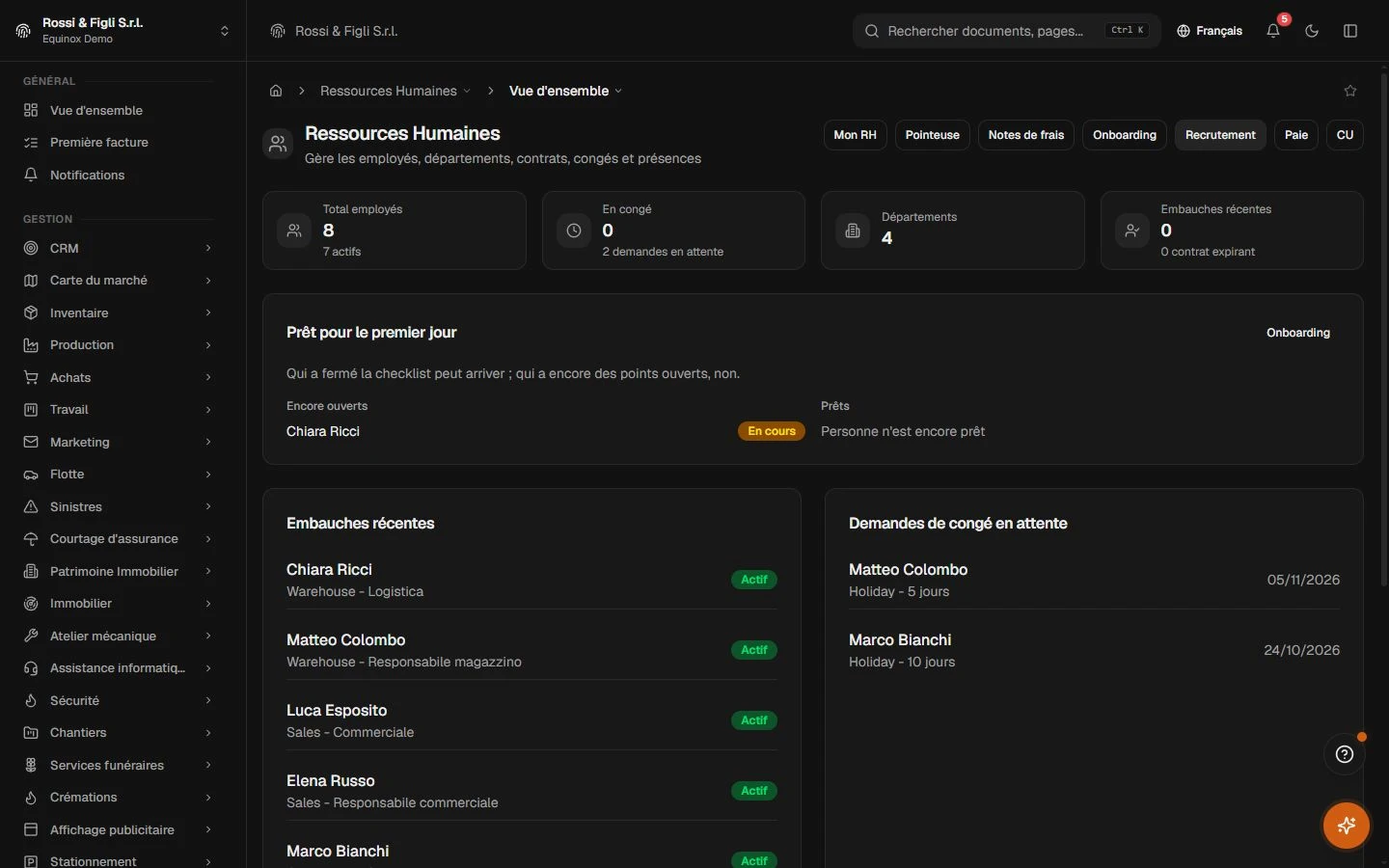The width and height of the screenshot is (1389, 868).
Task: Toggle dark mode moon icon
Action: [x=1312, y=31]
